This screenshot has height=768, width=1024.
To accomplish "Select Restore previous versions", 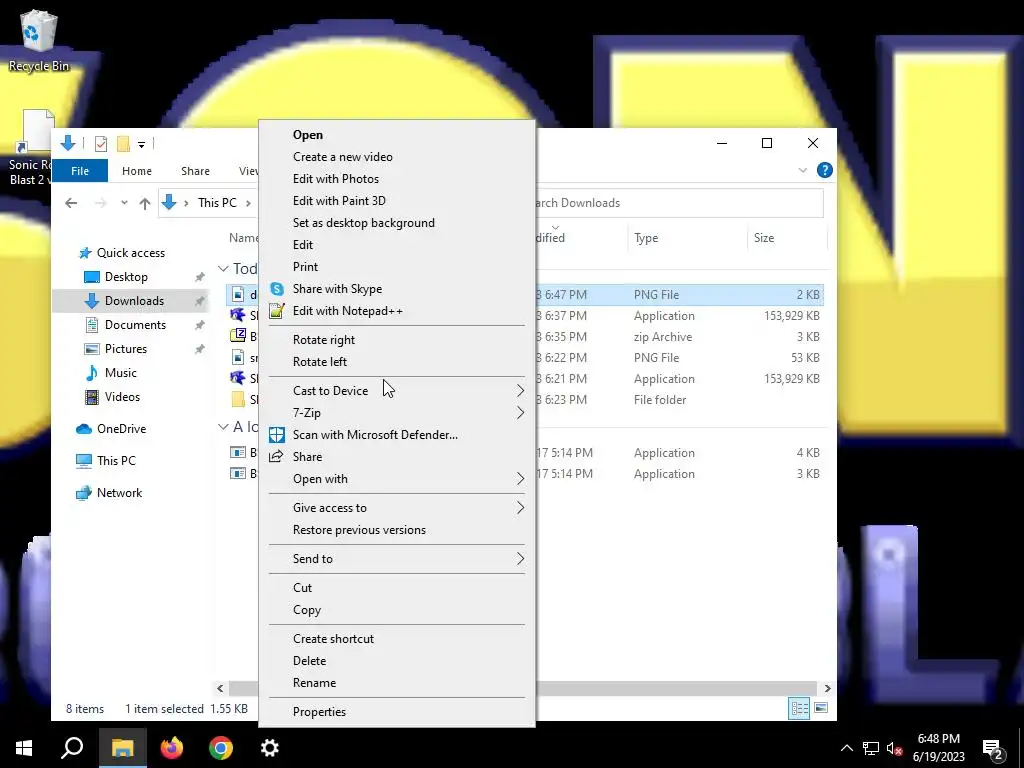I will tap(397, 530).
